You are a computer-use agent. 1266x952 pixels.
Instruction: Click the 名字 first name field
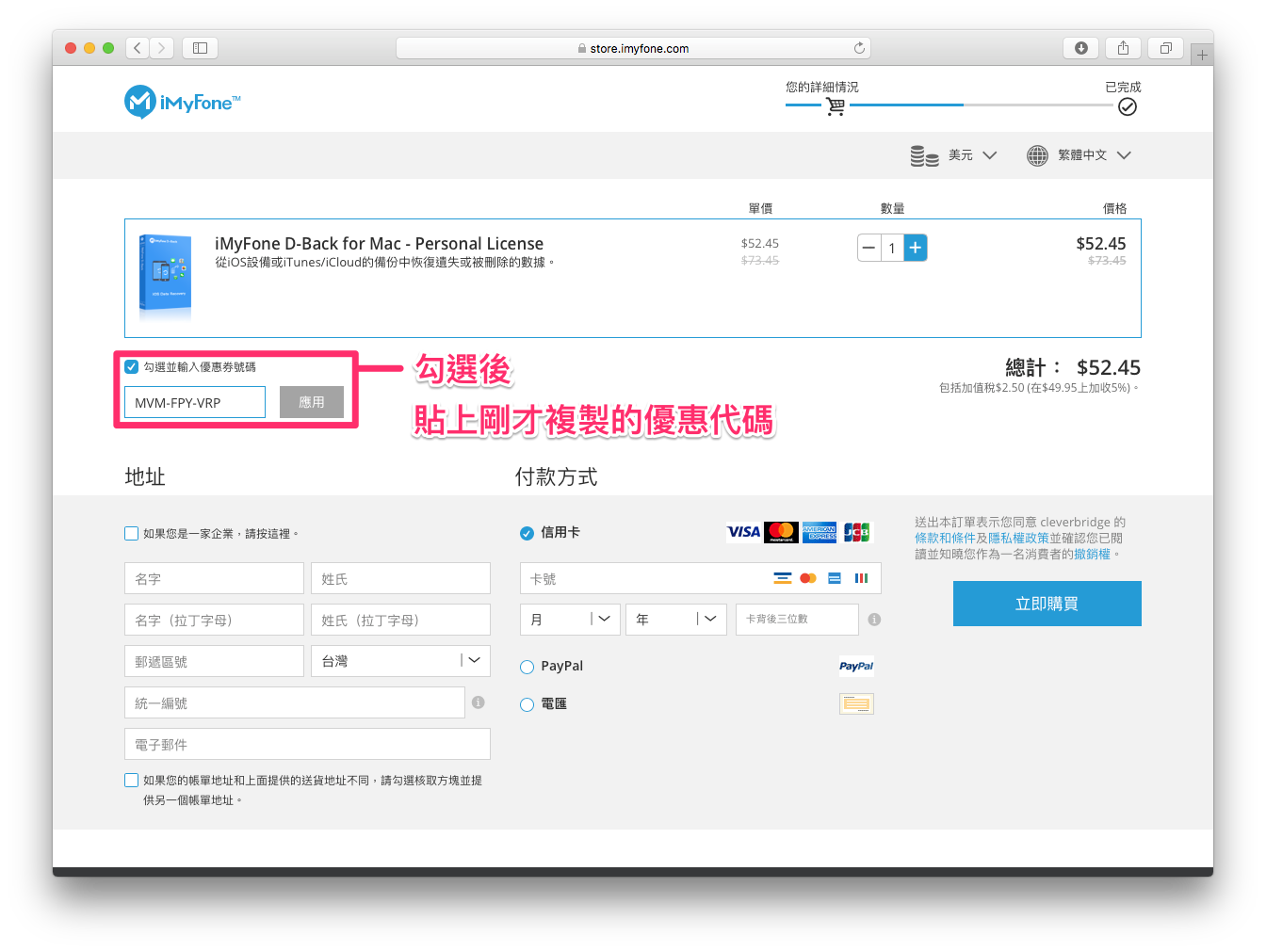coord(214,578)
